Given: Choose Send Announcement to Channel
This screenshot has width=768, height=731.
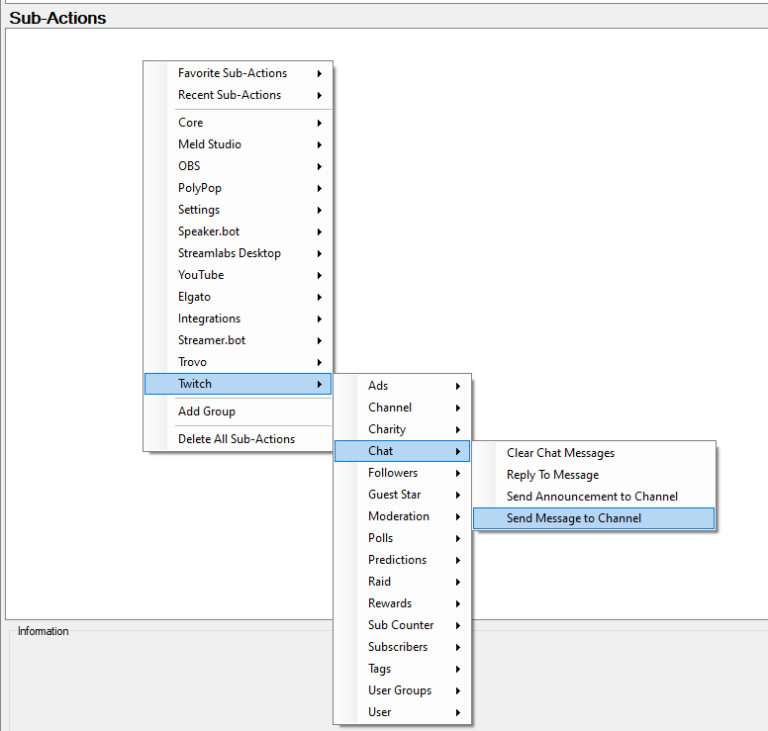Looking at the screenshot, I should [592, 496].
